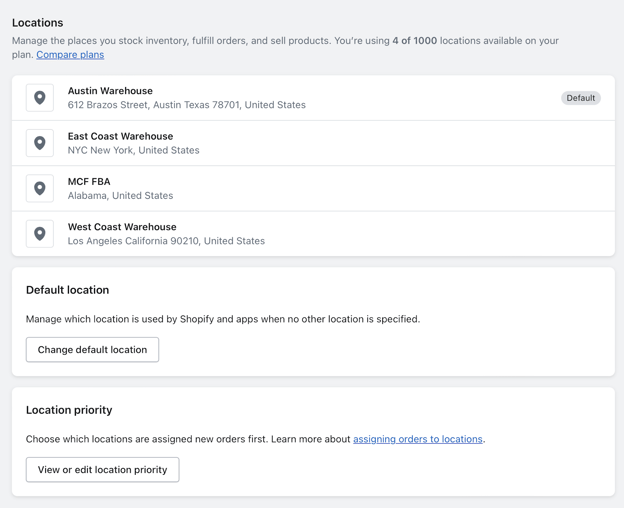The height and width of the screenshot is (508, 624).
Task: Click View or edit location priority button
Action: click(x=102, y=470)
